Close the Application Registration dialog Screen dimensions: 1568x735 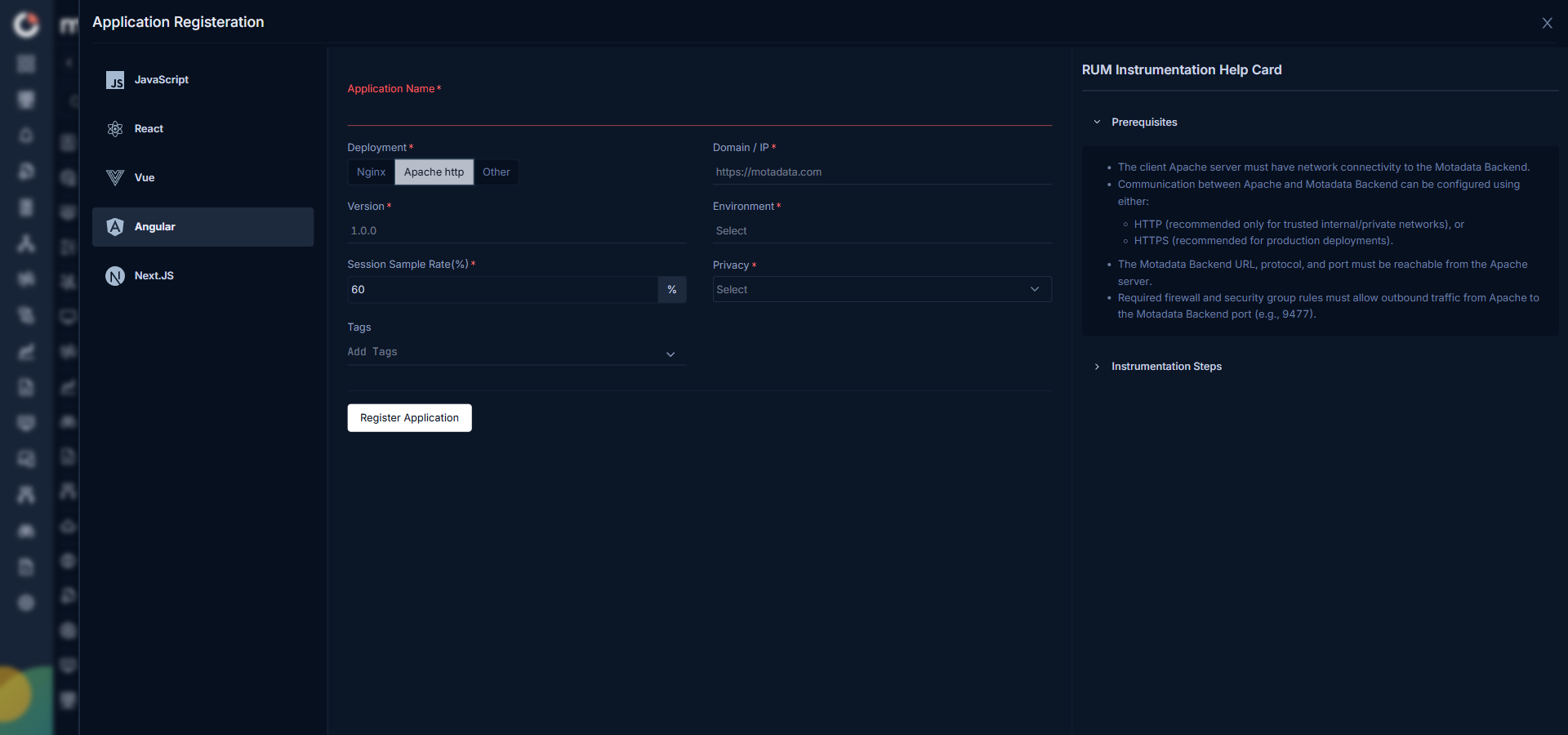coord(1547,23)
